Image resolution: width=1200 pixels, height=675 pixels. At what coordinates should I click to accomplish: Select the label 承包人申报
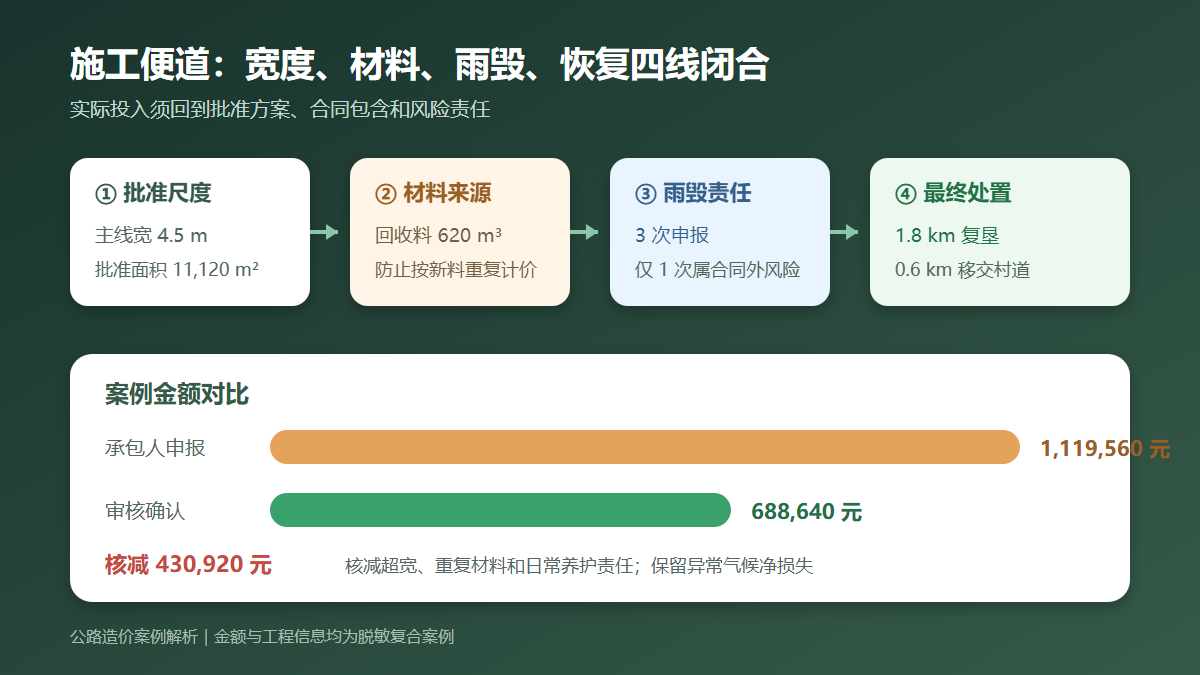pos(155,448)
